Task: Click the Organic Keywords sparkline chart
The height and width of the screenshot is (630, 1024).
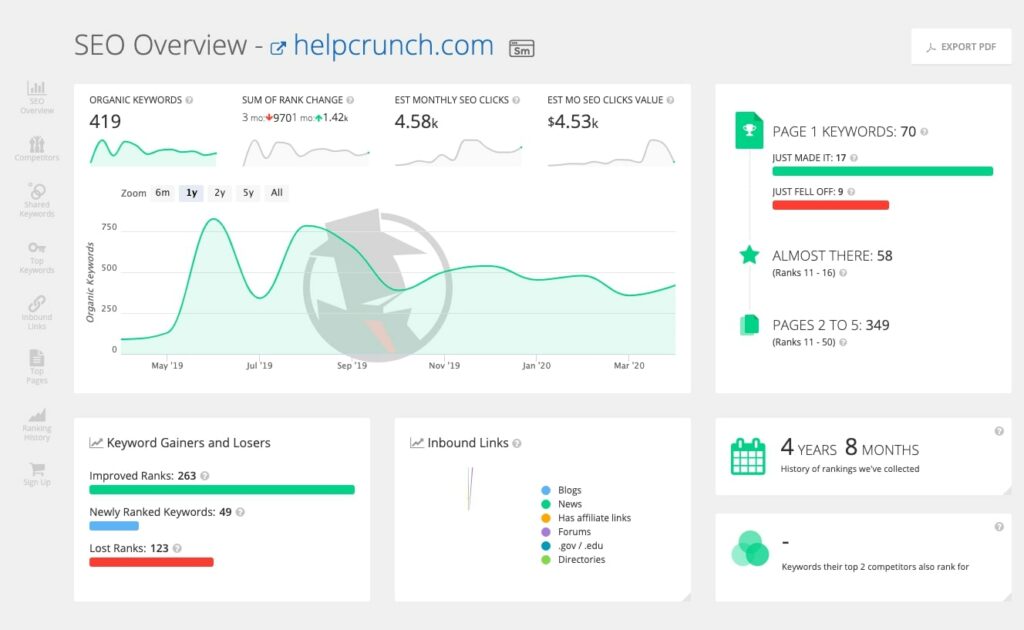Action: [x=153, y=152]
